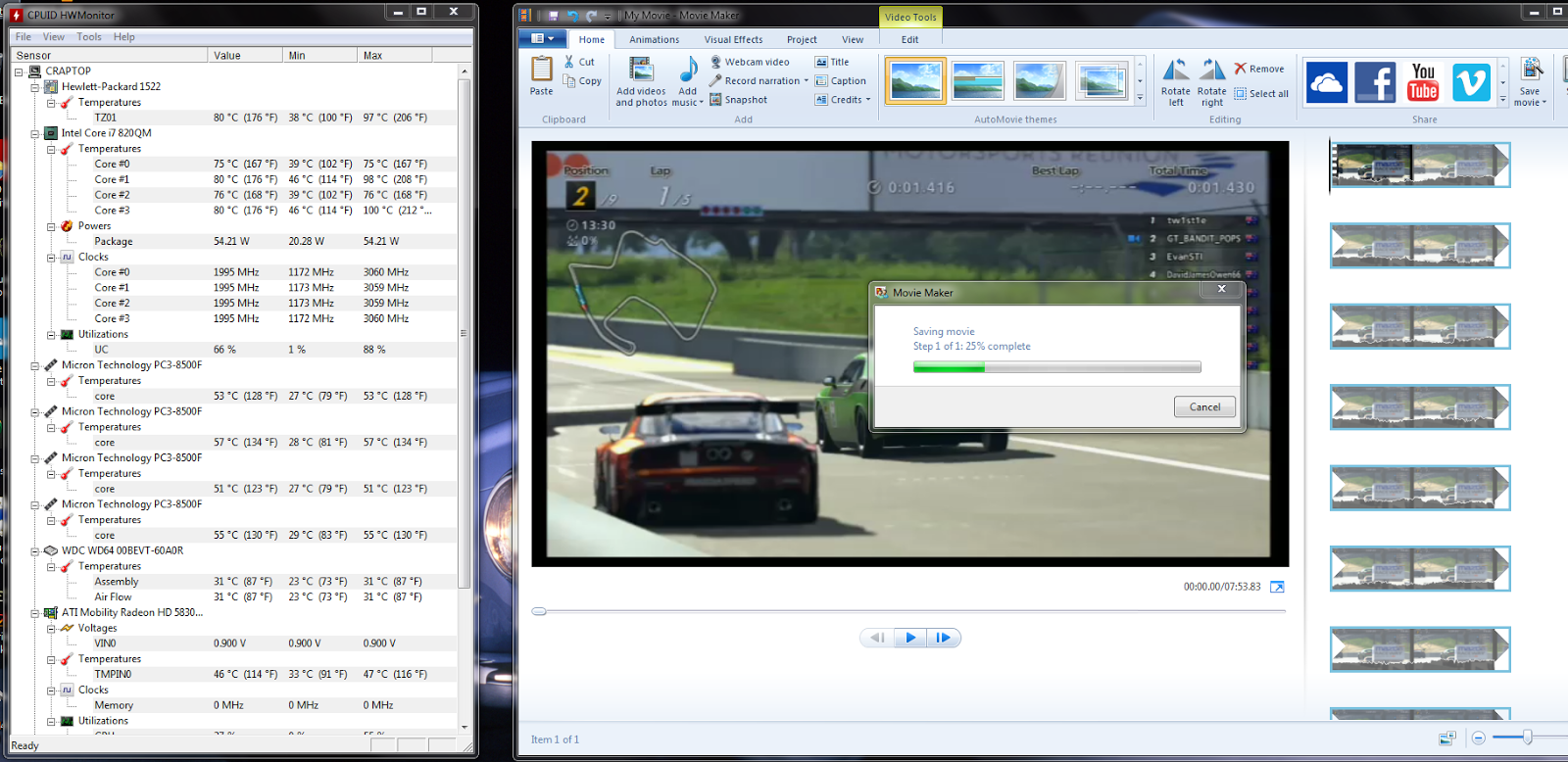The width and height of the screenshot is (1568, 762).
Task: Open HWMonitor Help menu
Action: pyautogui.click(x=124, y=37)
